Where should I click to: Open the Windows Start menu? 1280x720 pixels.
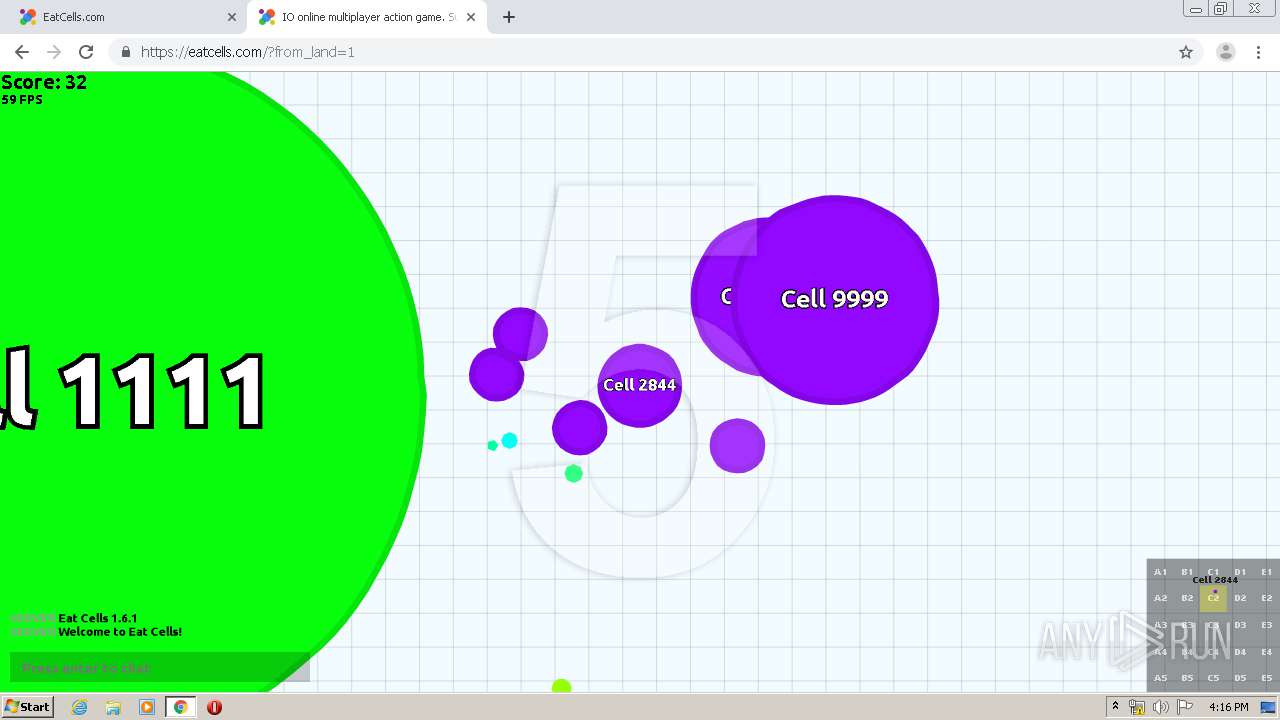(27, 707)
